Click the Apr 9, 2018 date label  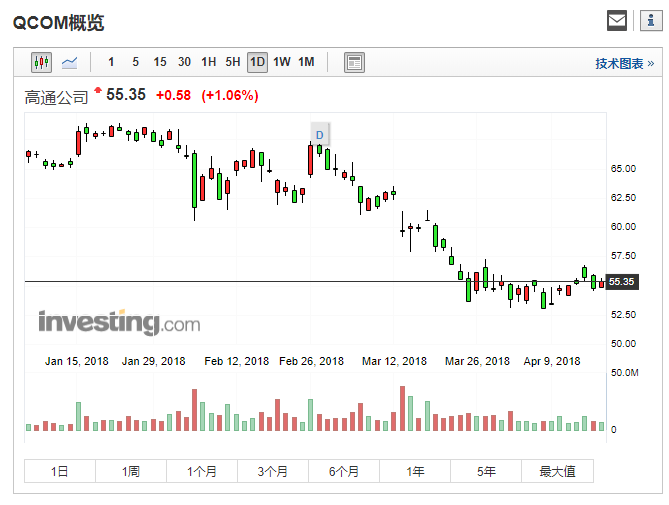click(552, 361)
